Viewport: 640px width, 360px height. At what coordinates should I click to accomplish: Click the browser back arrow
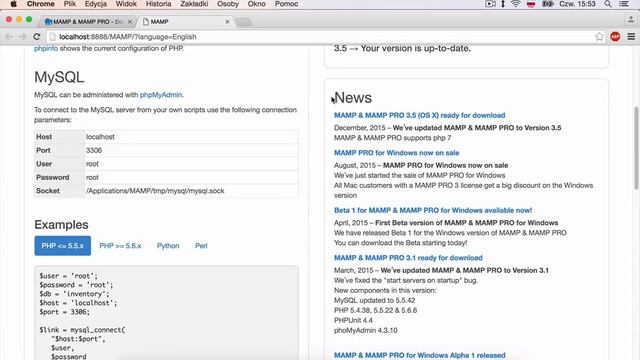pos(9,37)
